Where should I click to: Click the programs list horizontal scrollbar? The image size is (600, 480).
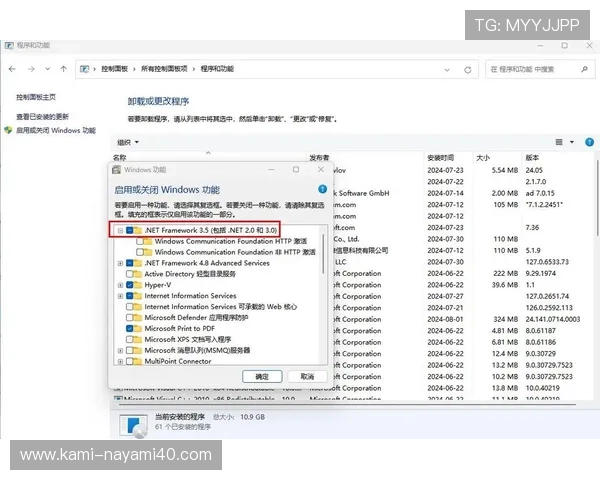[346, 403]
